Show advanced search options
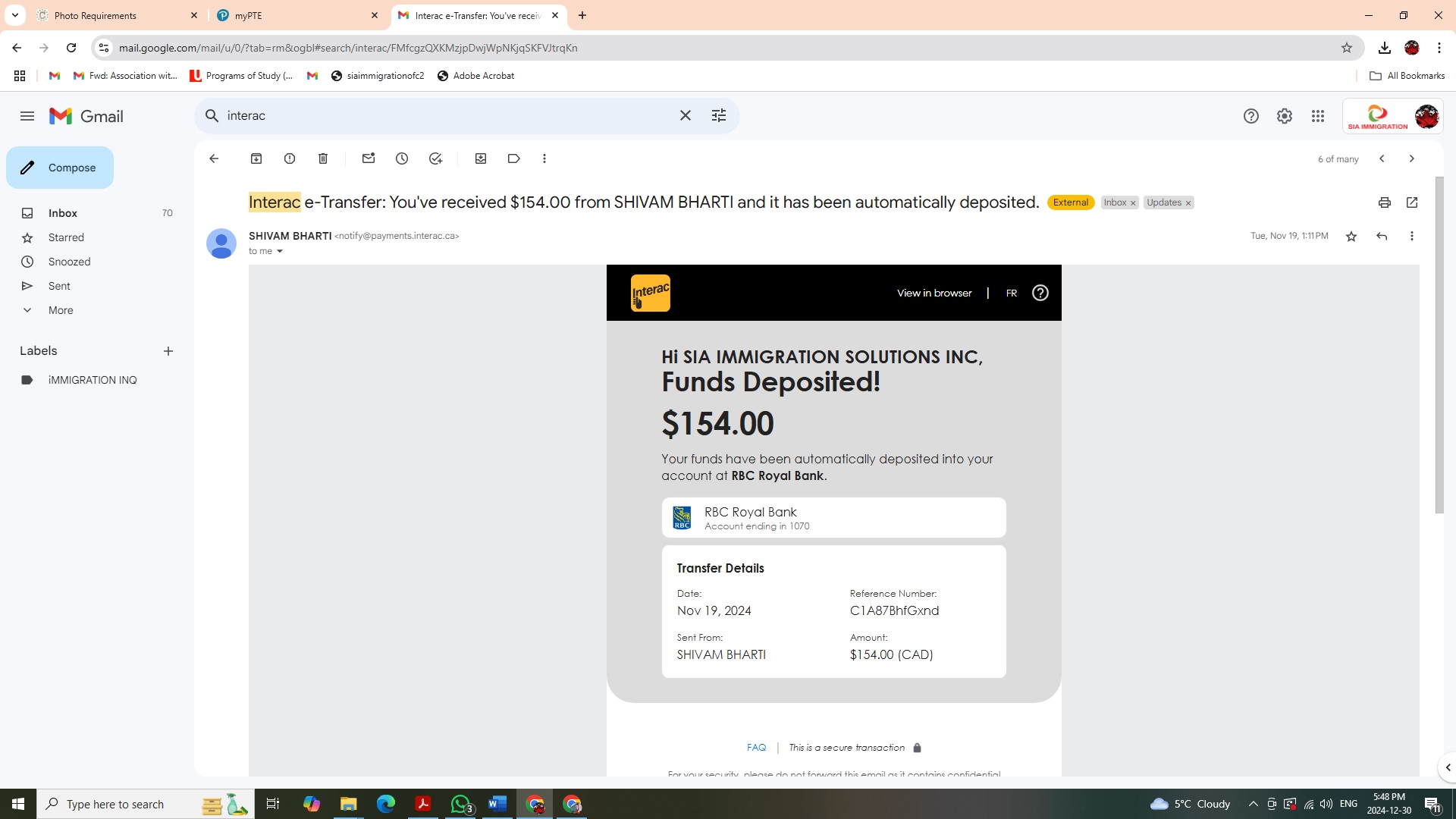The image size is (1456, 819). click(719, 115)
